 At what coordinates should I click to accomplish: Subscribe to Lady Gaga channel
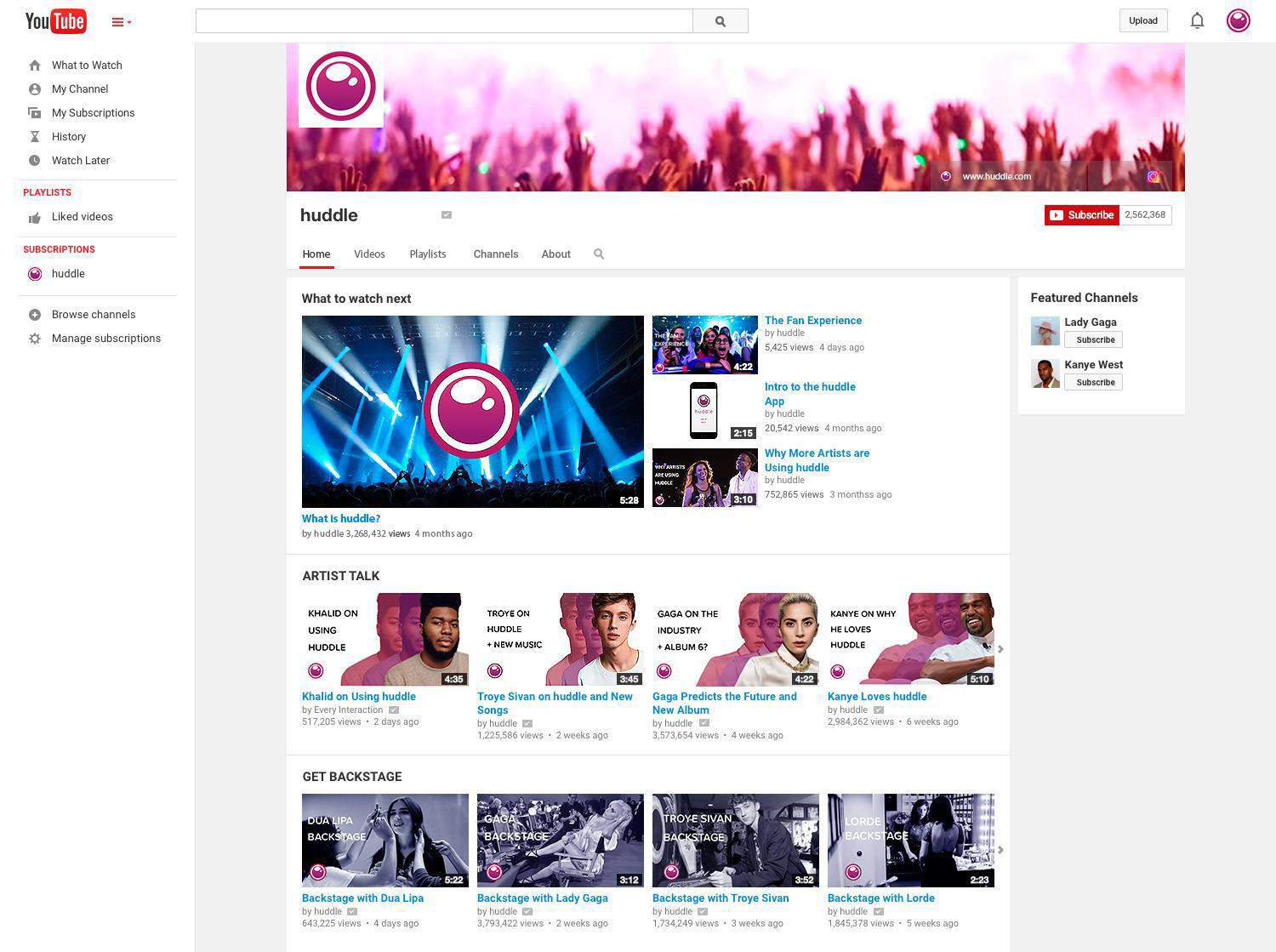(1094, 340)
